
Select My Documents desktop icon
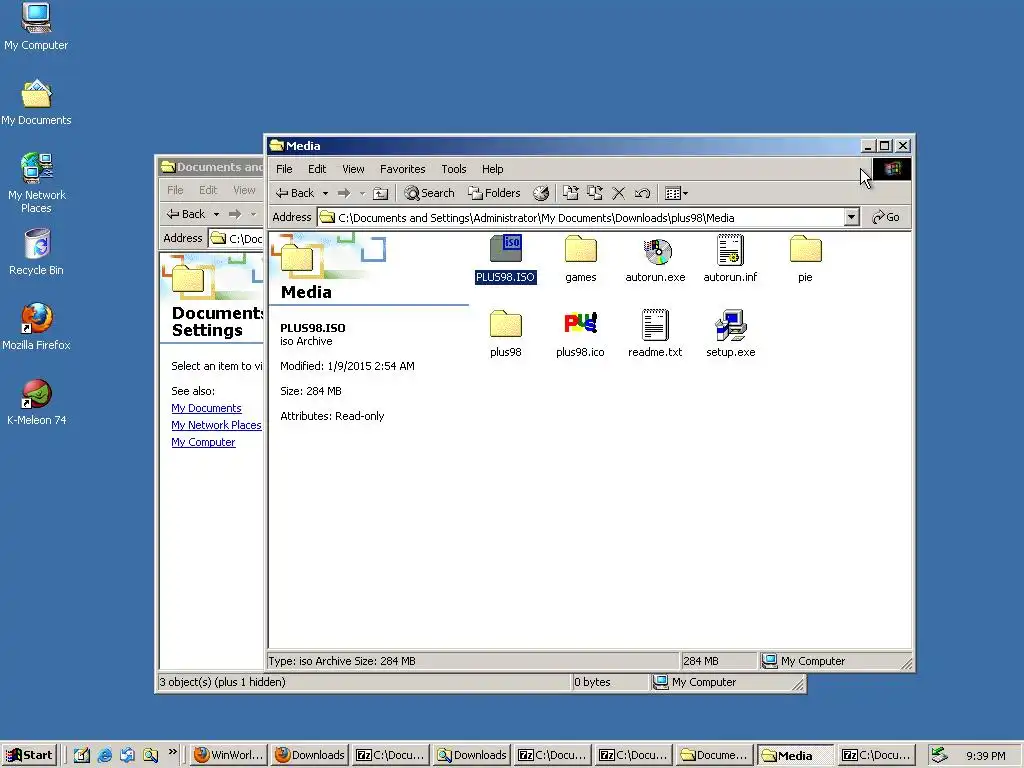click(36, 103)
